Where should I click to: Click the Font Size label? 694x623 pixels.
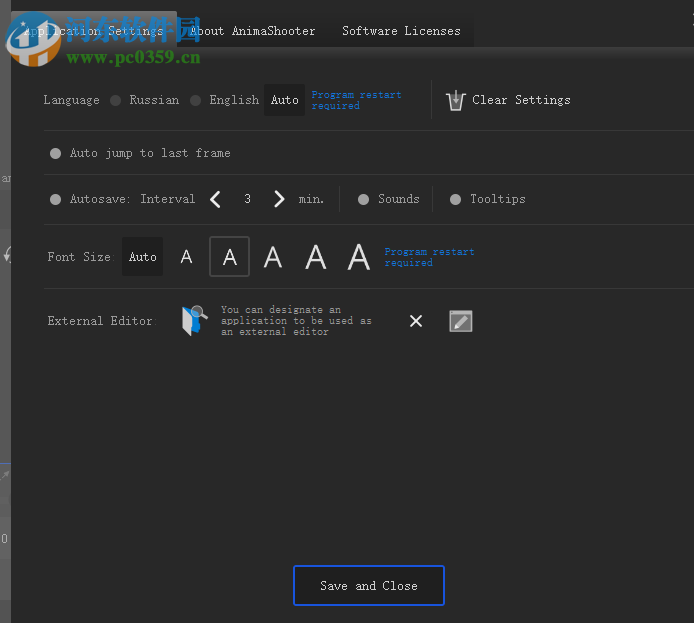click(81, 257)
